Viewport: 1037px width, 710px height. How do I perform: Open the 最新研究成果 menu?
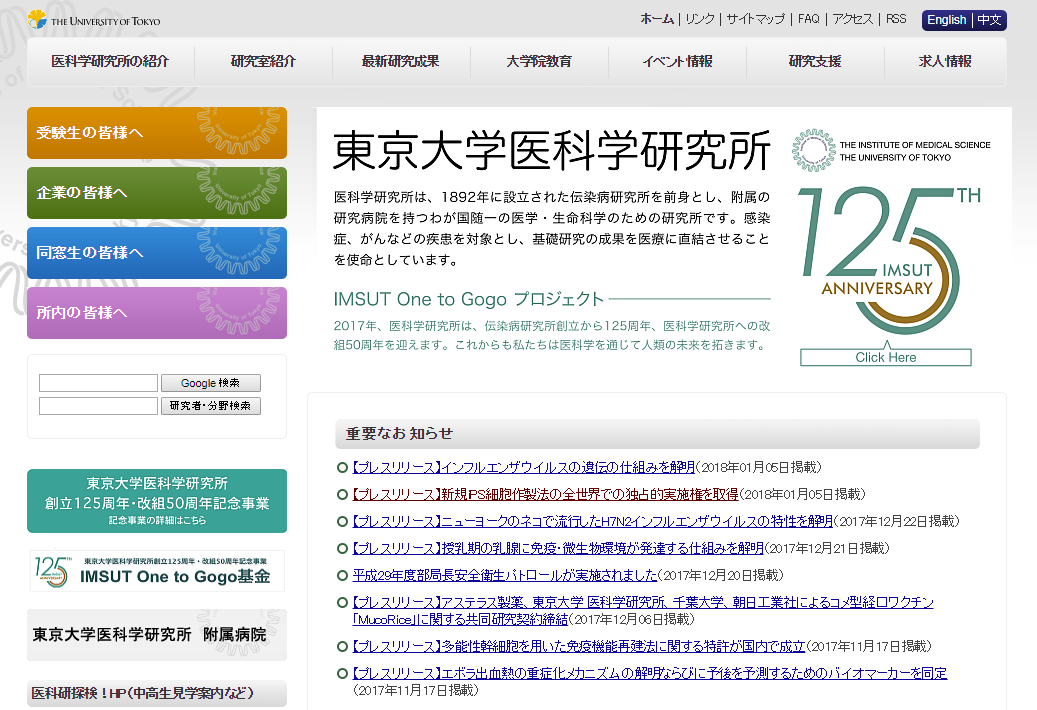point(401,61)
